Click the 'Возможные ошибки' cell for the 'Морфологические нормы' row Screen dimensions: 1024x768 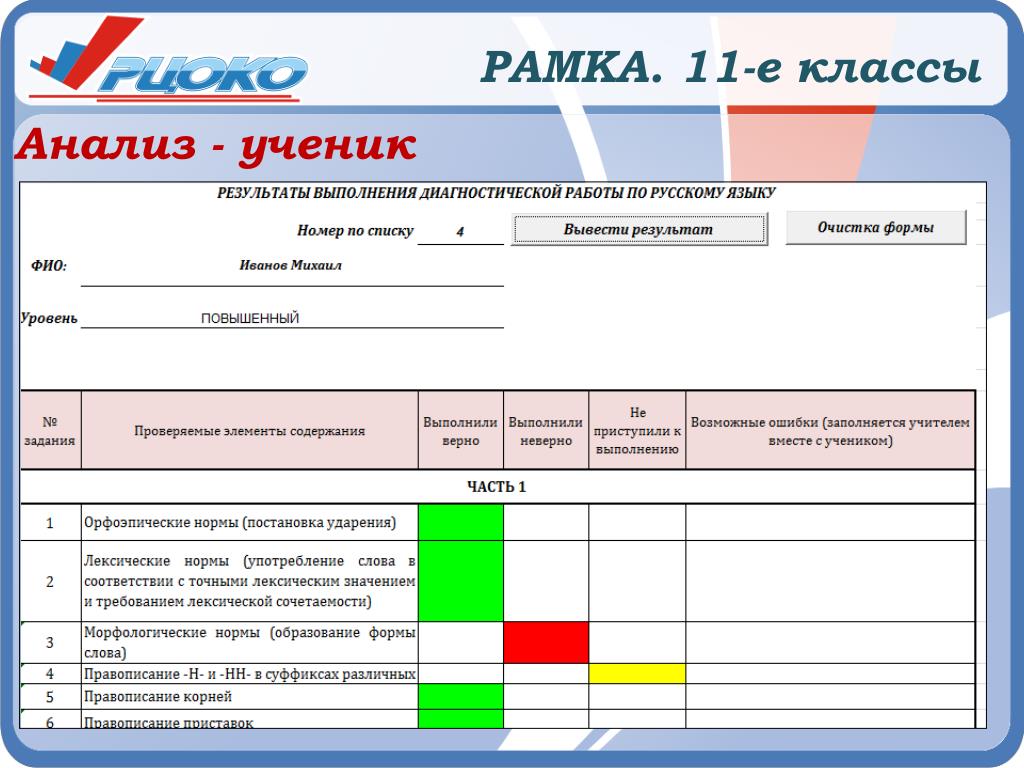tap(830, 643)
